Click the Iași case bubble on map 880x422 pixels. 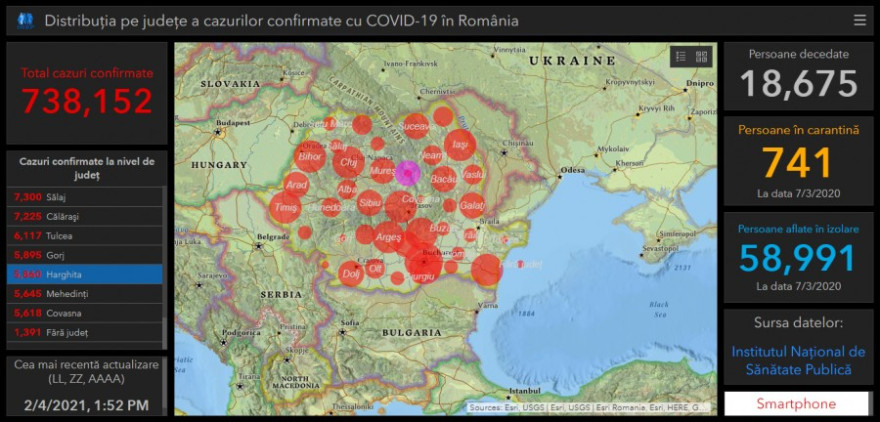459,145
